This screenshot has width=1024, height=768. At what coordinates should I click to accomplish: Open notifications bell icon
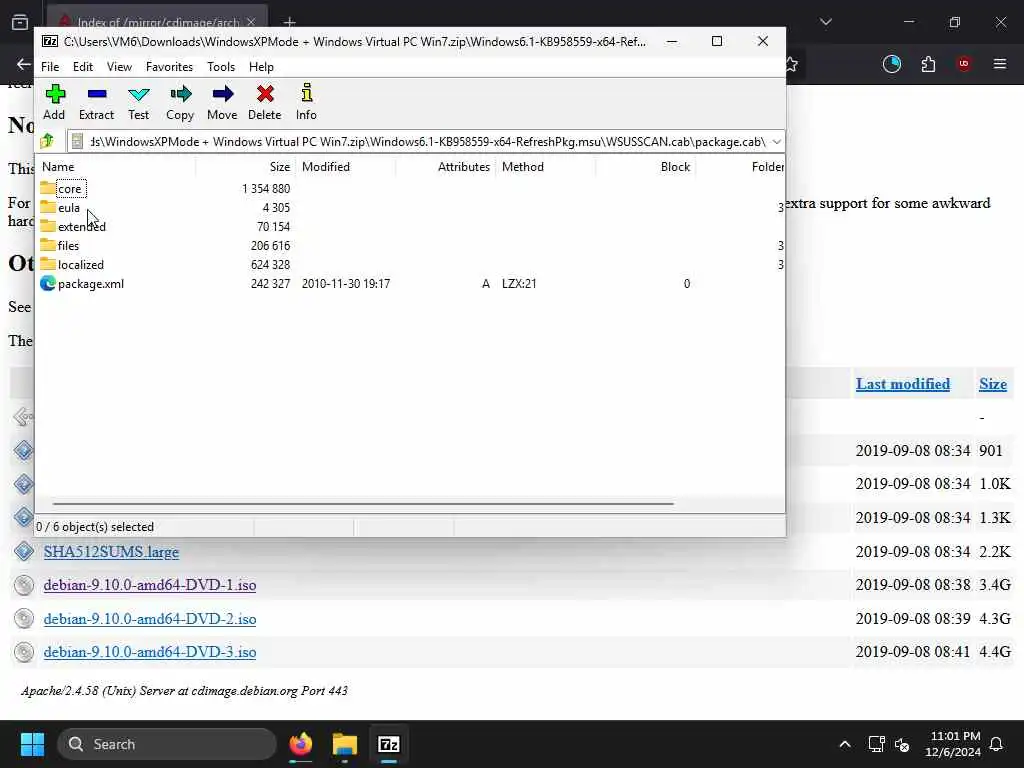tap(997, 744)
